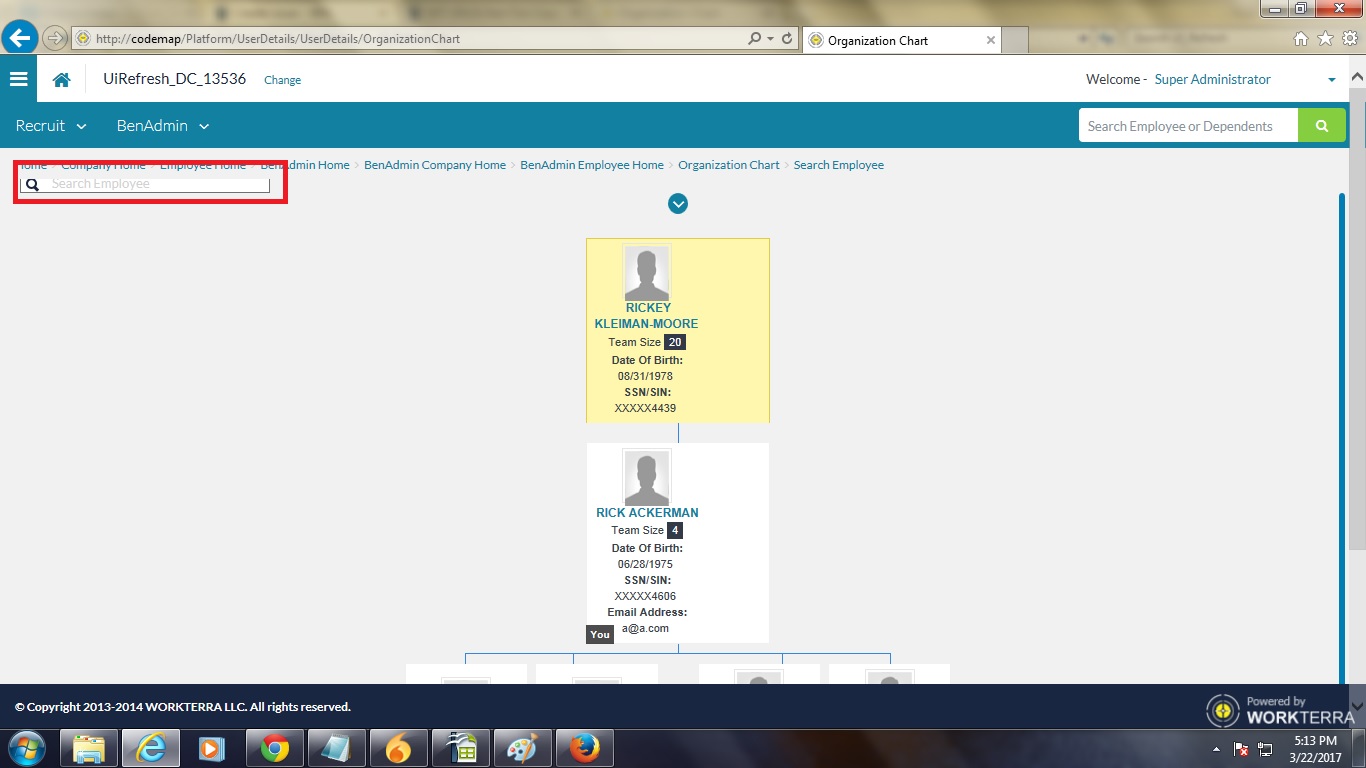The image size is (1366, 768).
Task: Click the green search button
Action: tap(1322, 126)
